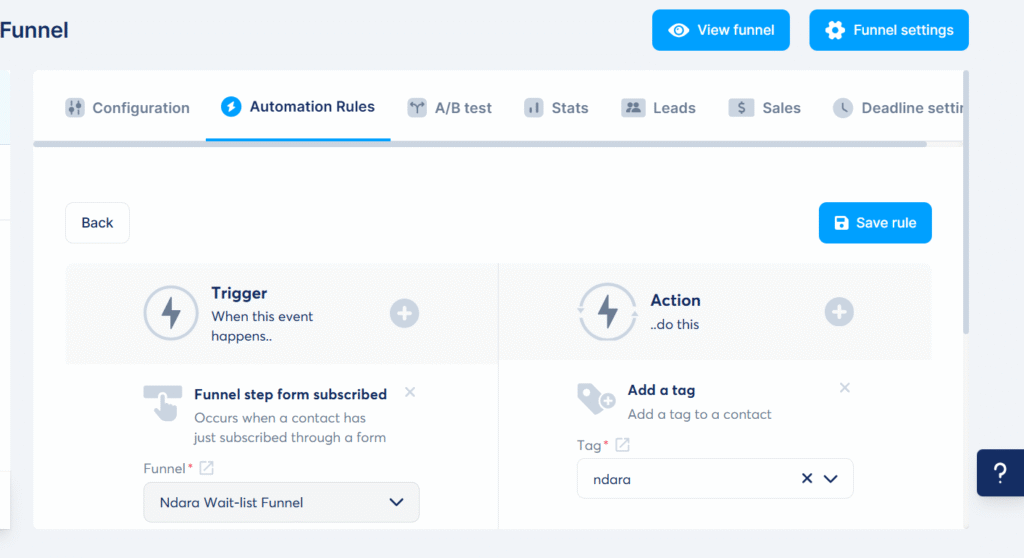Screen dimensions: 1024x558
Task: Click the Add a tag icon
Action: pyautogui.click(x=597, y=399)
